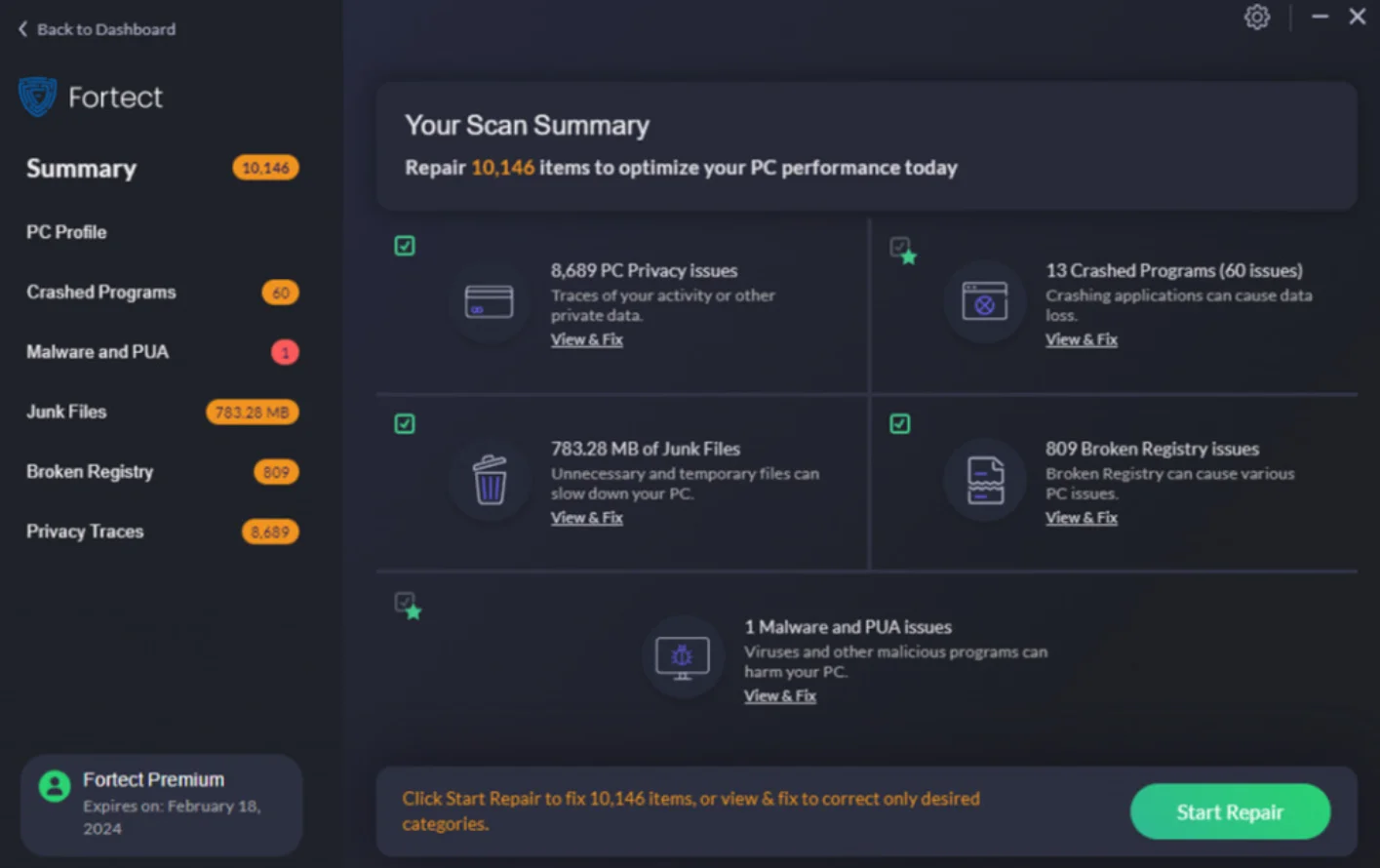Go to Junk Files sidebar item

click(x=66, y=412)
